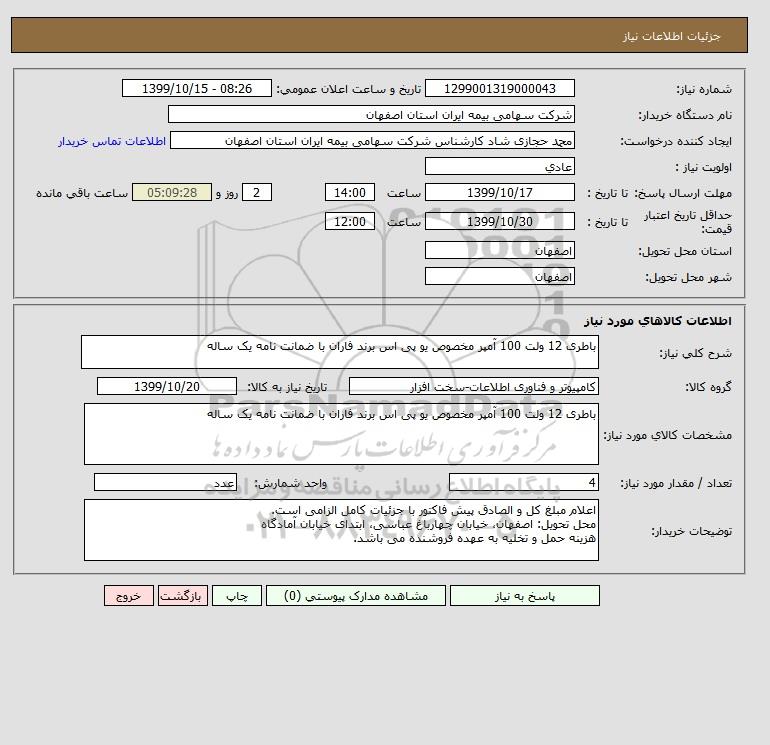Open اطلاعات تماس خریدار link

[x=112, y=141]
